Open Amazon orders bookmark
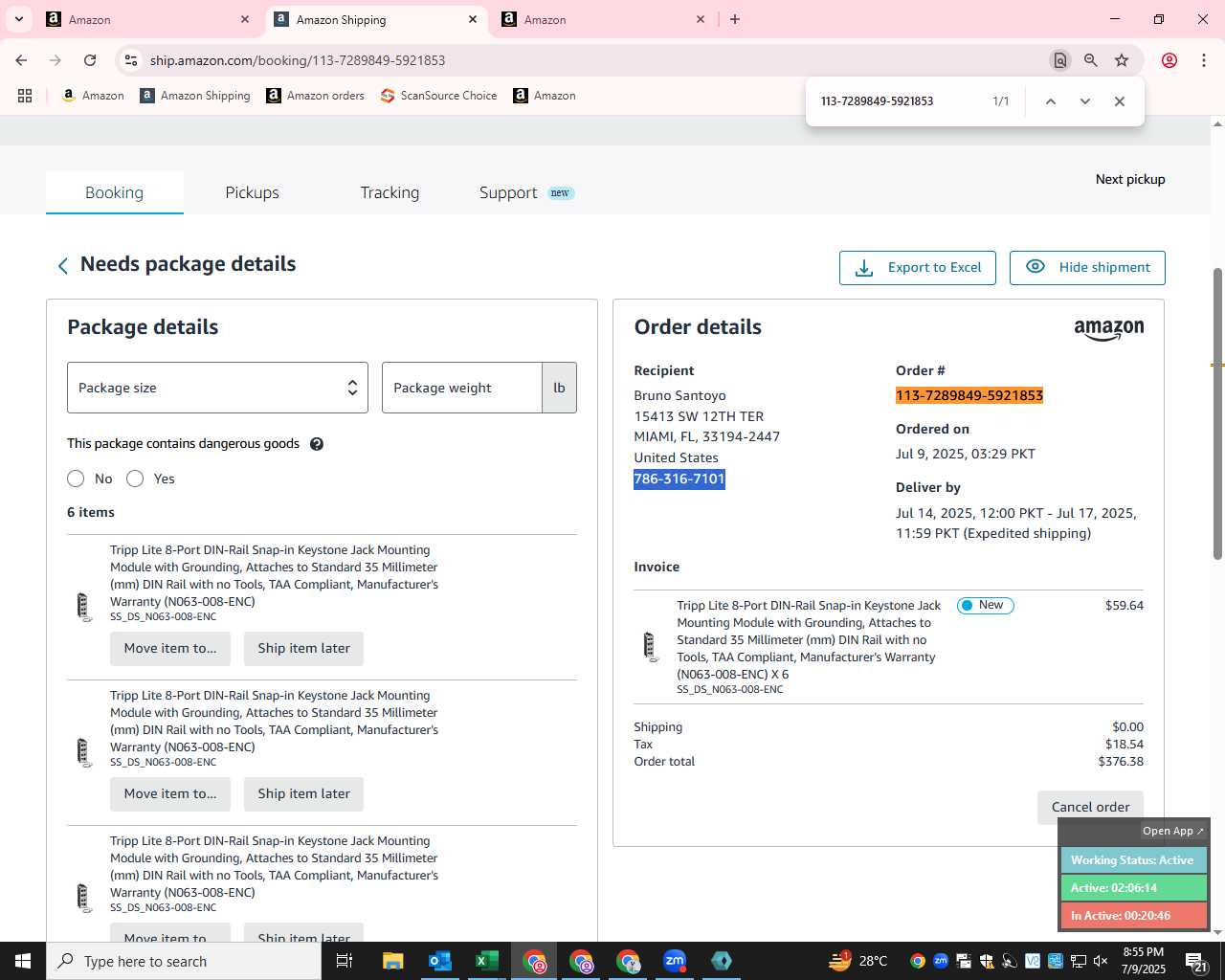 click(x=315, y=96)
